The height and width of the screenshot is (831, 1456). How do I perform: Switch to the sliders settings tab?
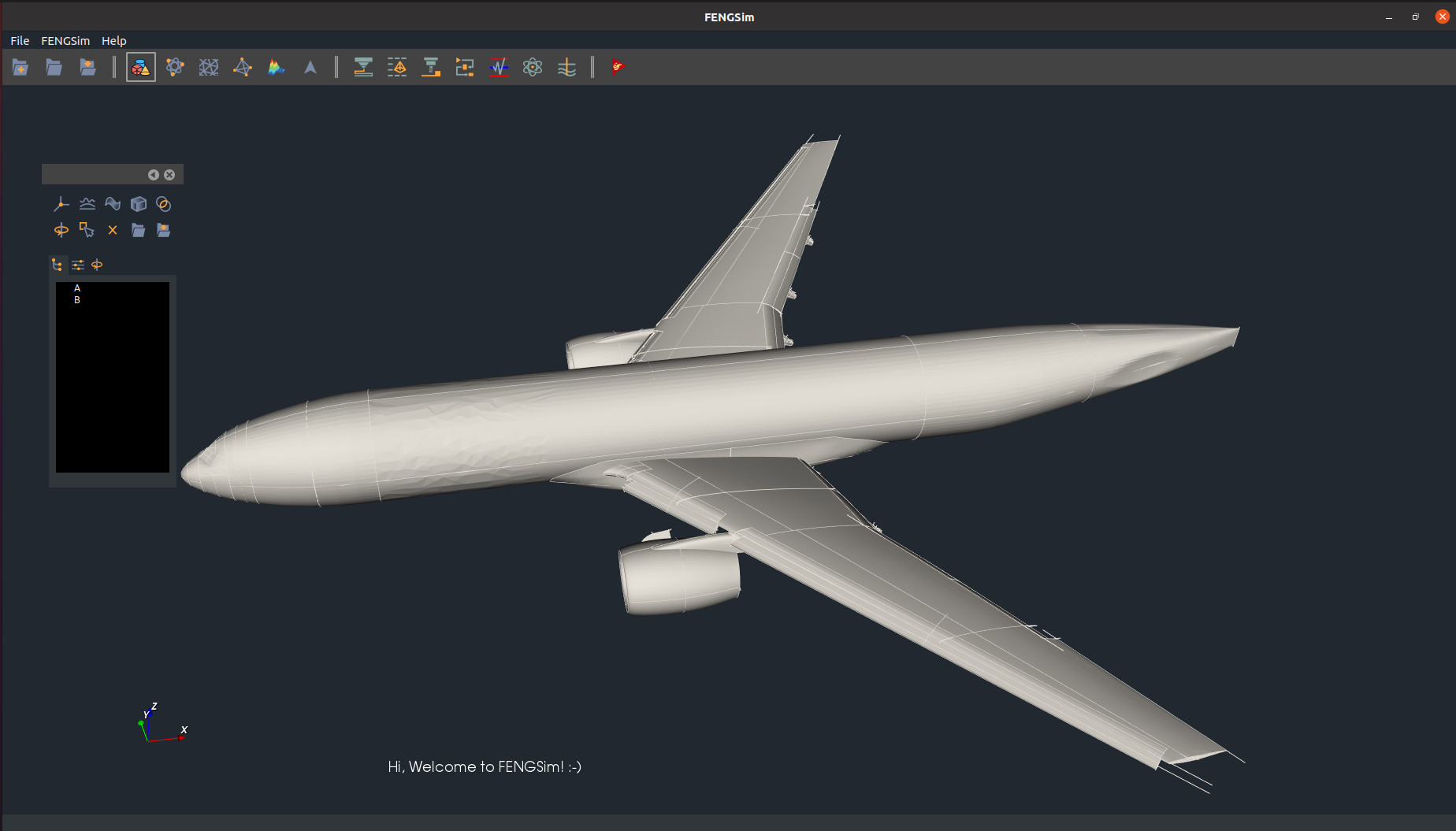pos(78,265)
